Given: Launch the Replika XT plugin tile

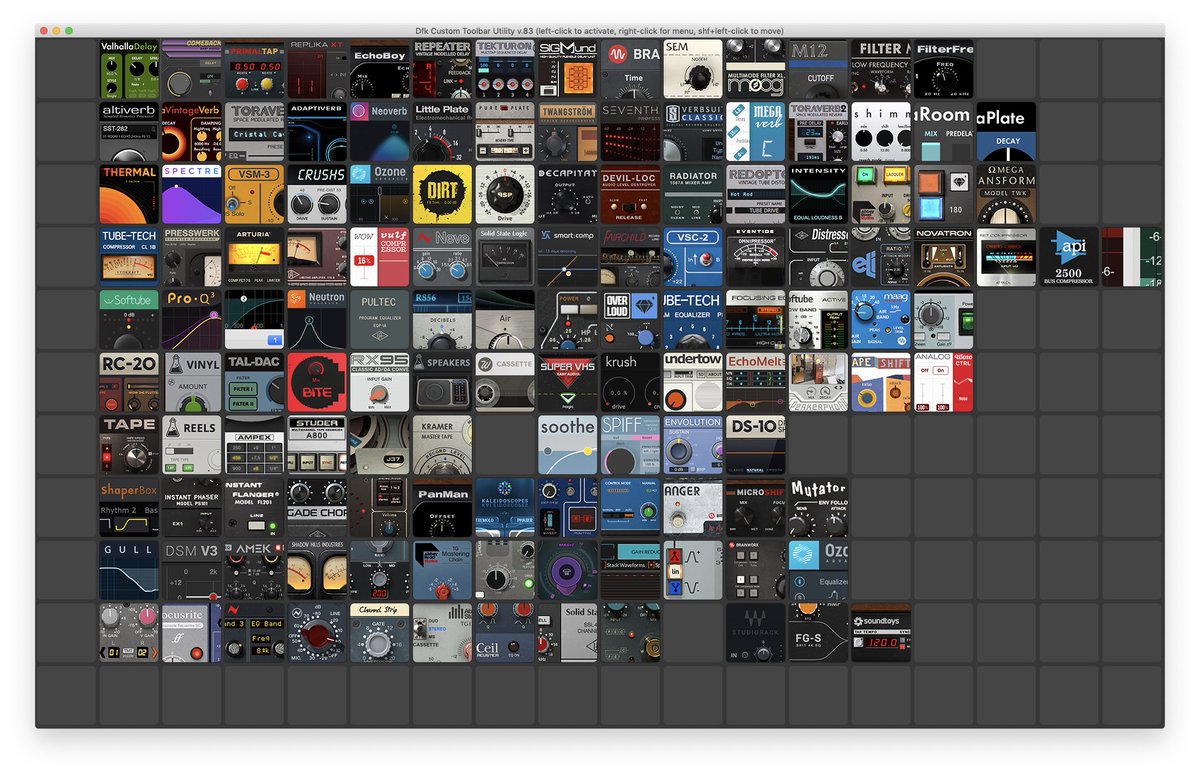Looking at the screenshot, I should [317, 69].
